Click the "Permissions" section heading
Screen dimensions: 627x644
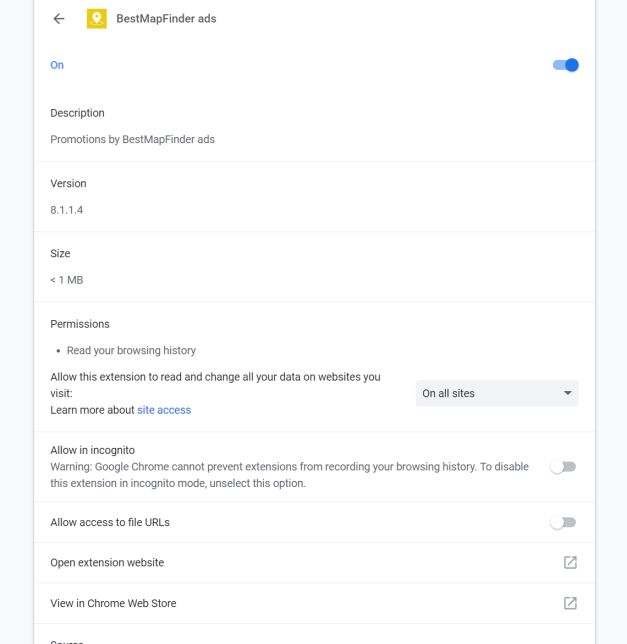coord(80,324)
